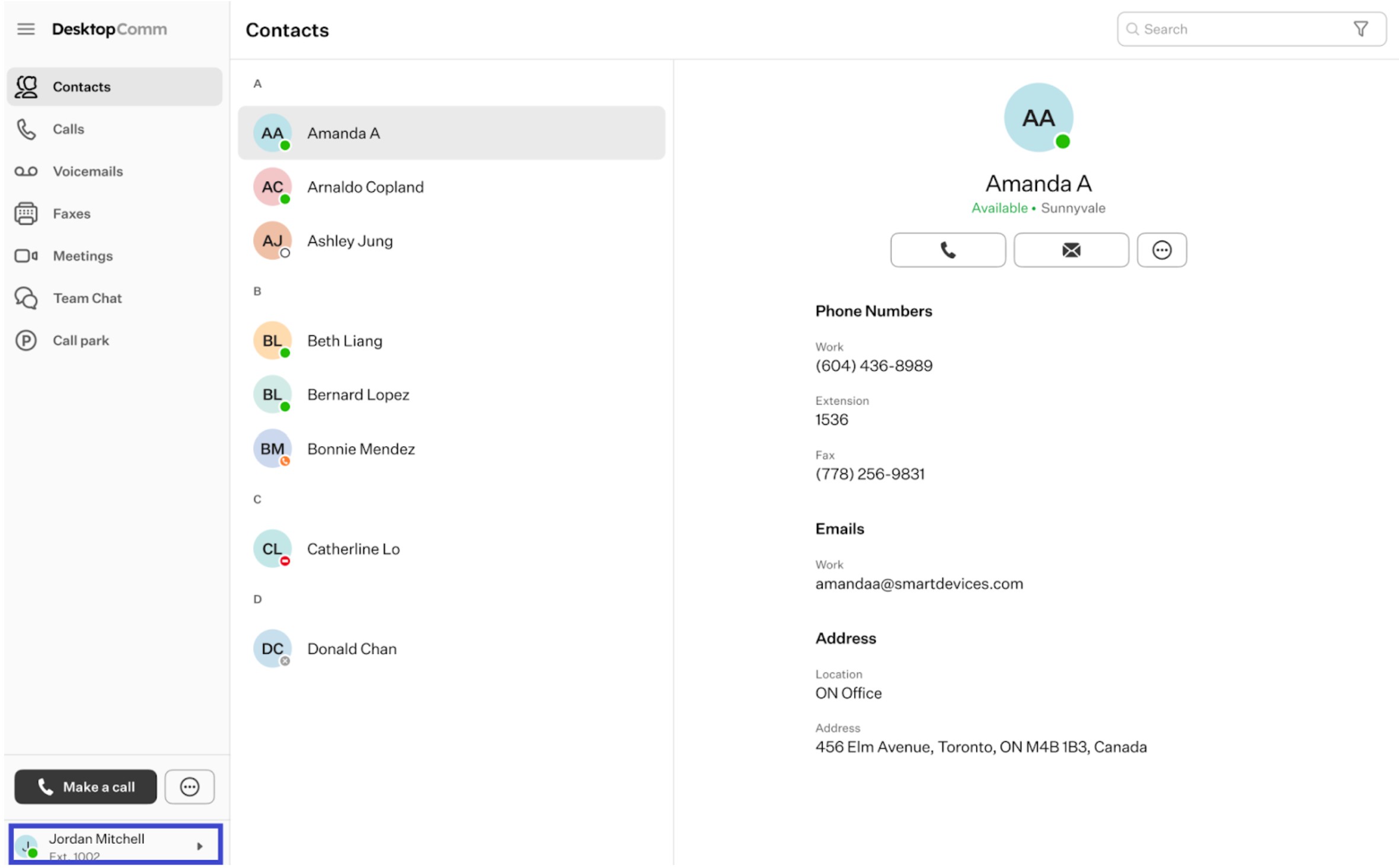Open more options beside Make a call
The image size is (1399, 868).
point(190,787)
